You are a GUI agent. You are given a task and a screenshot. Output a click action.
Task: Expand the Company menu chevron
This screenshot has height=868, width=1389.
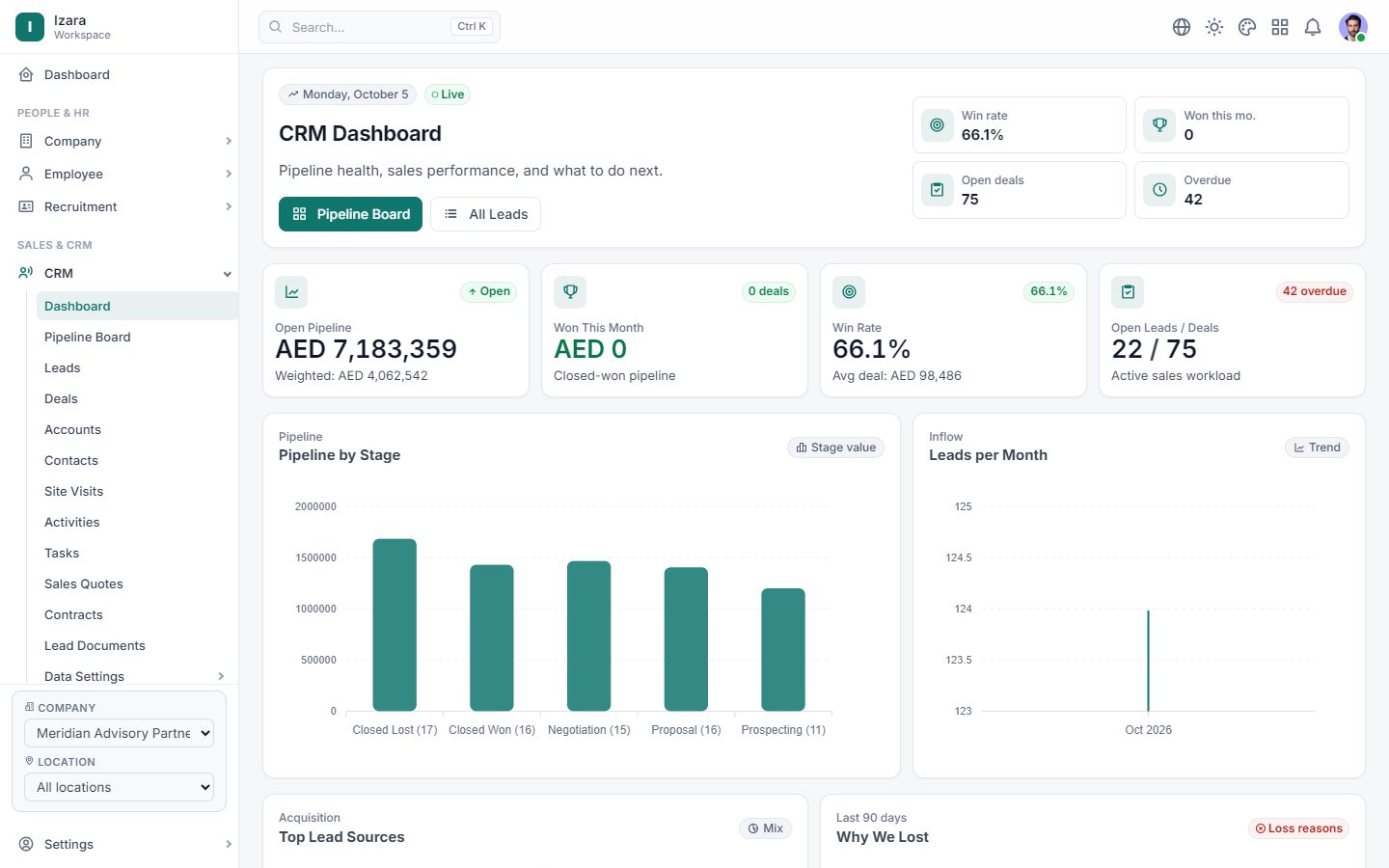(x=229, y=141)
